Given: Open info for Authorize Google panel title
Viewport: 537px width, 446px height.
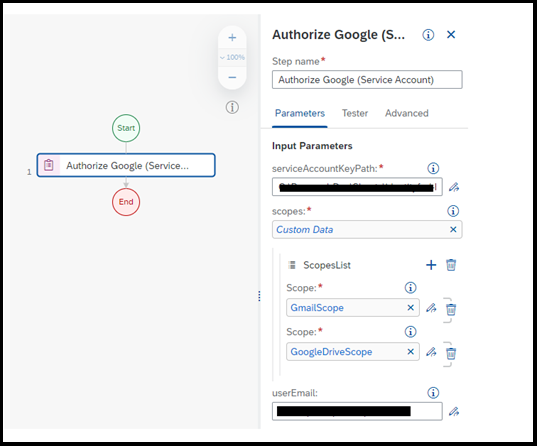Looking at the screenshot, I should pos(428,35).
